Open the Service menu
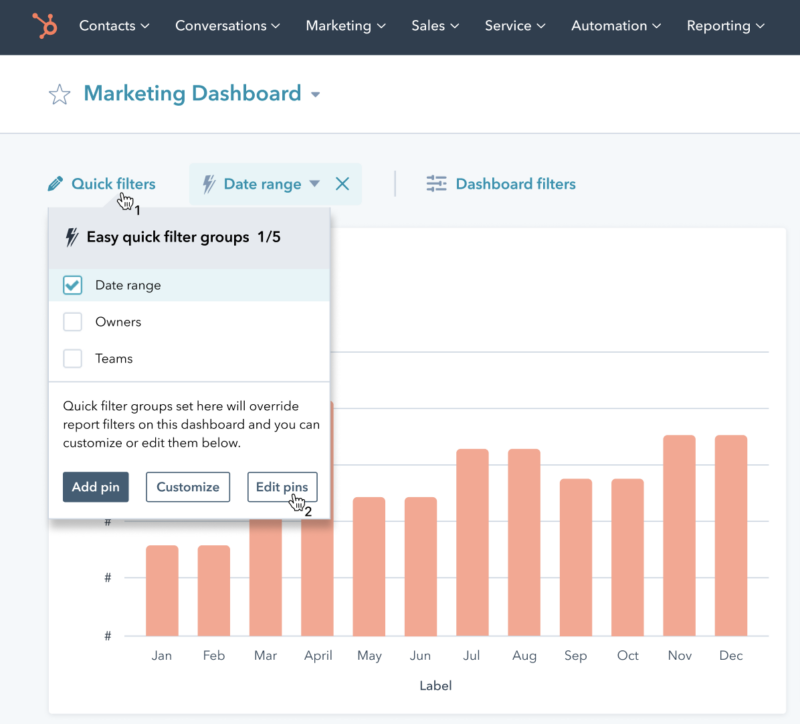 click(514, 26)
